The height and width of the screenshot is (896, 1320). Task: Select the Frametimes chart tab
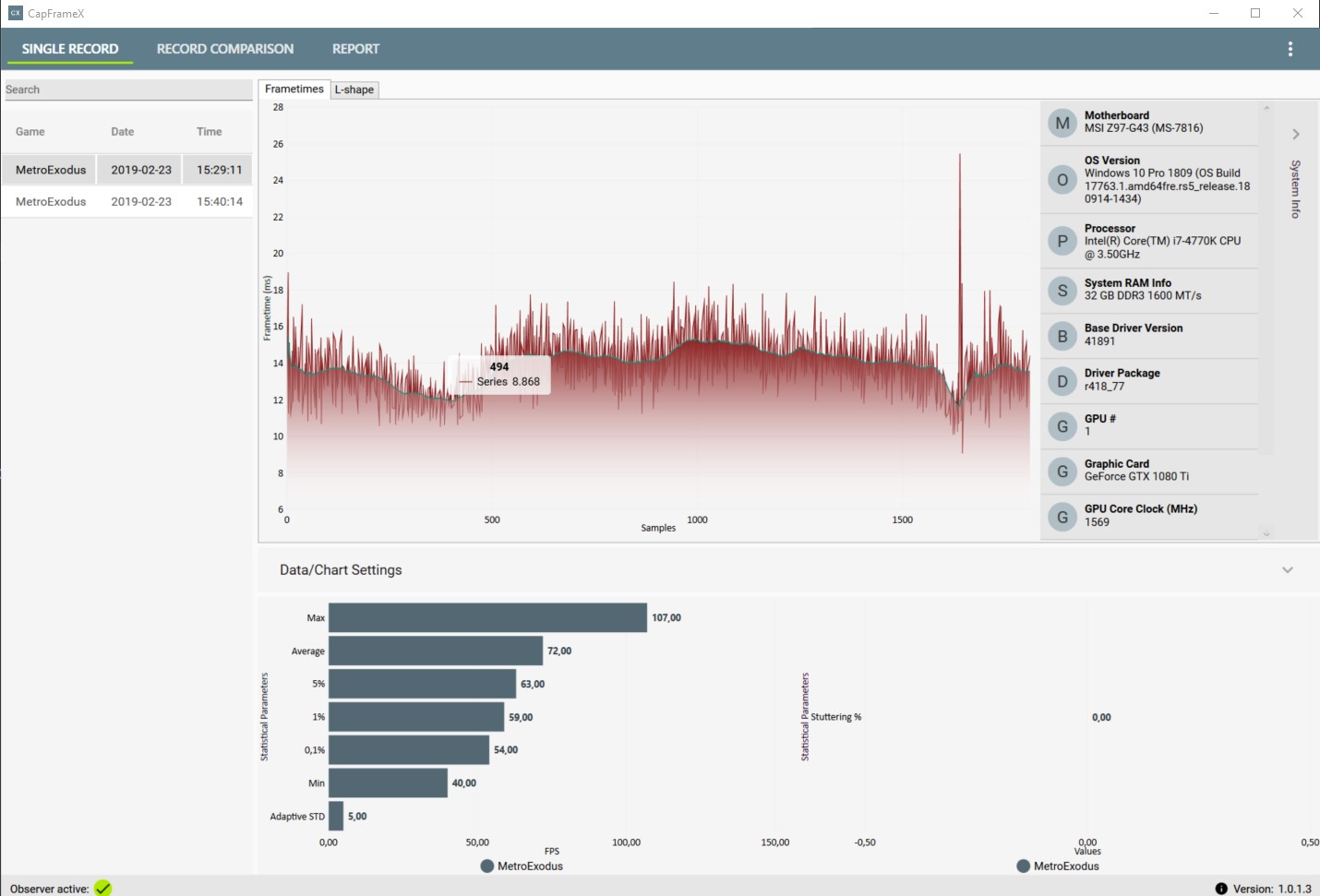point(294,89)
